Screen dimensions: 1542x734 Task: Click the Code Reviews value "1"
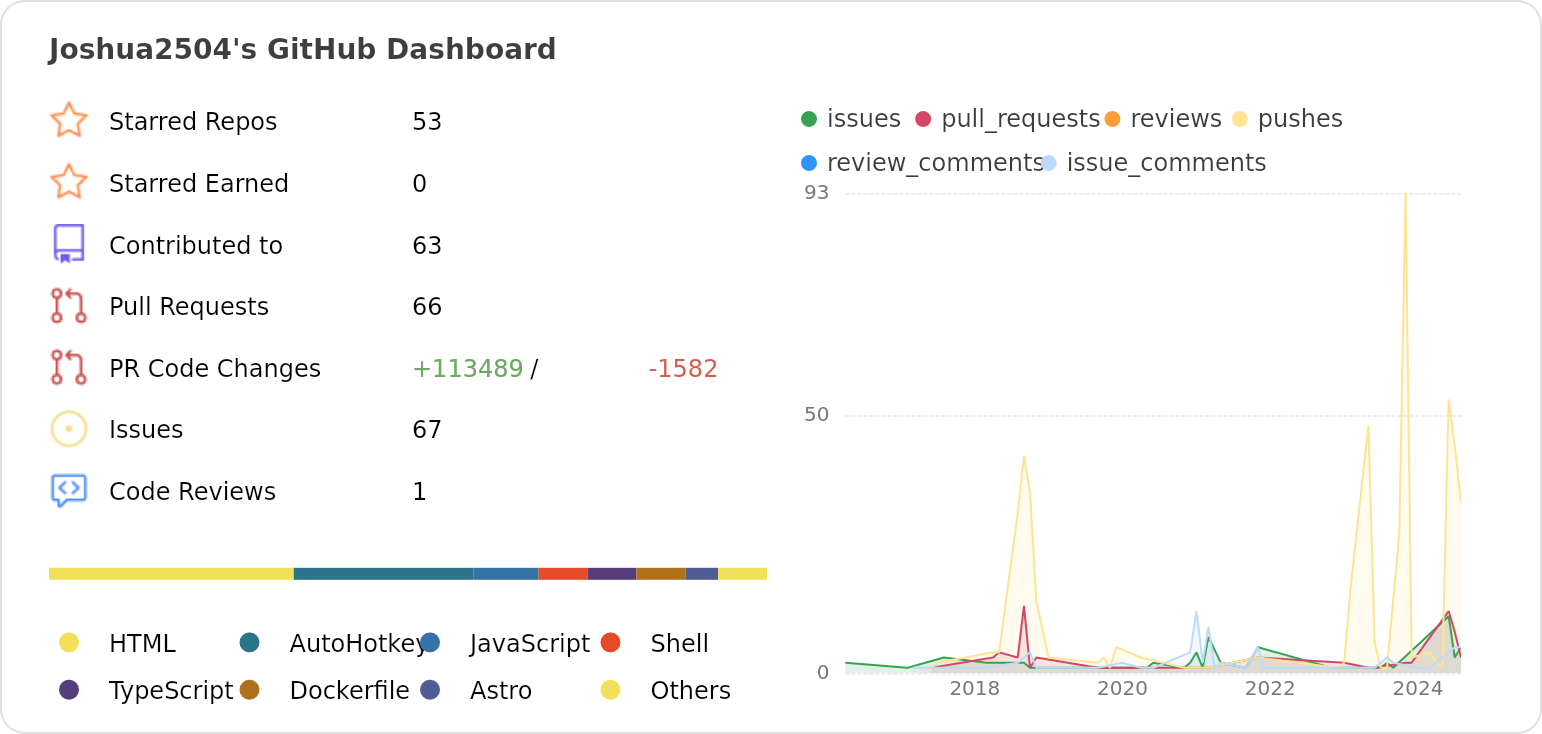point(419,492)
